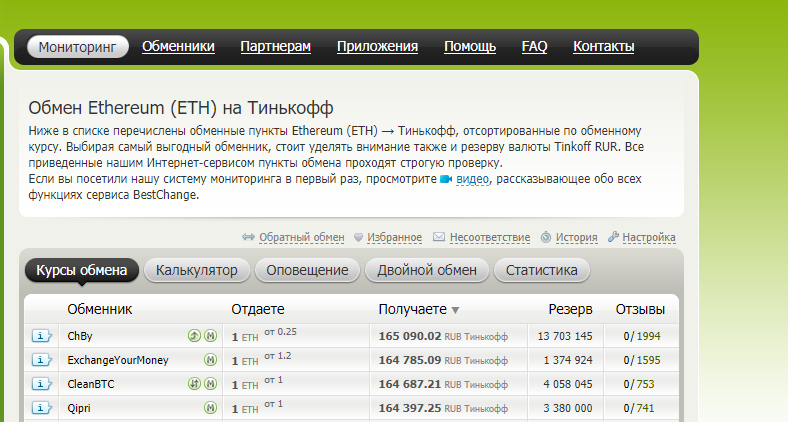Screen dimensions: 788x422
Task: Open info icon for Qipri row
Action: pyautogui.click(x=42, y=408)
